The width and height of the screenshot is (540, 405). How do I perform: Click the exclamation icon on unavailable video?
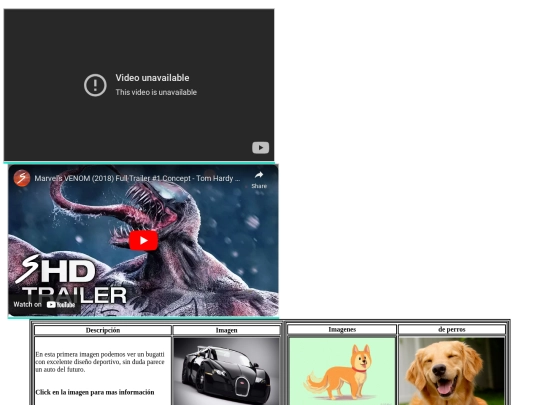tap(95, 85)
